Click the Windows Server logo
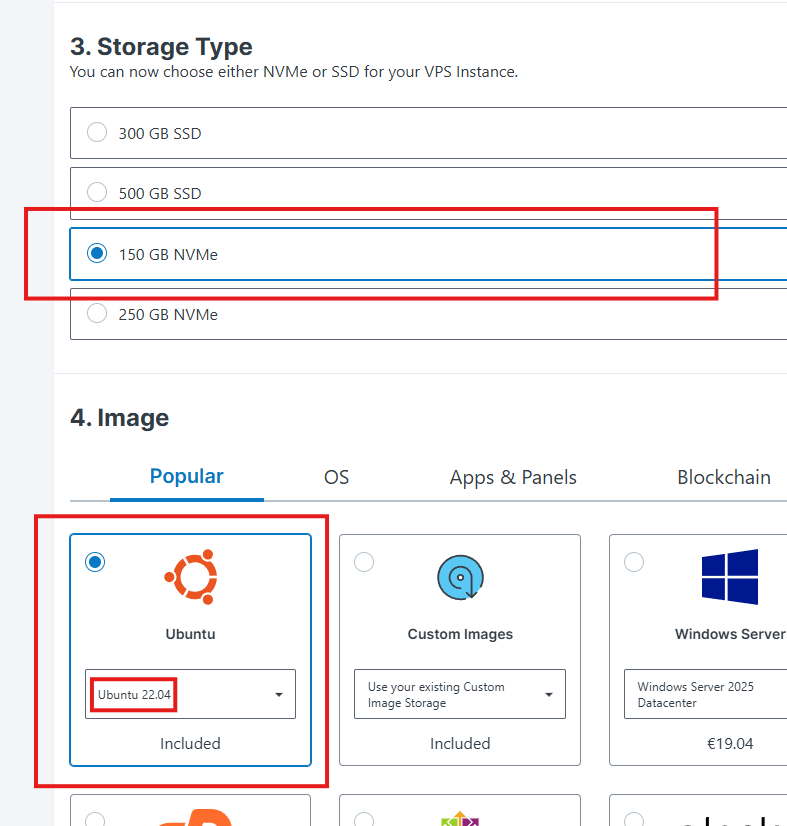Viewport: 787px width, 826px height. 729,577
